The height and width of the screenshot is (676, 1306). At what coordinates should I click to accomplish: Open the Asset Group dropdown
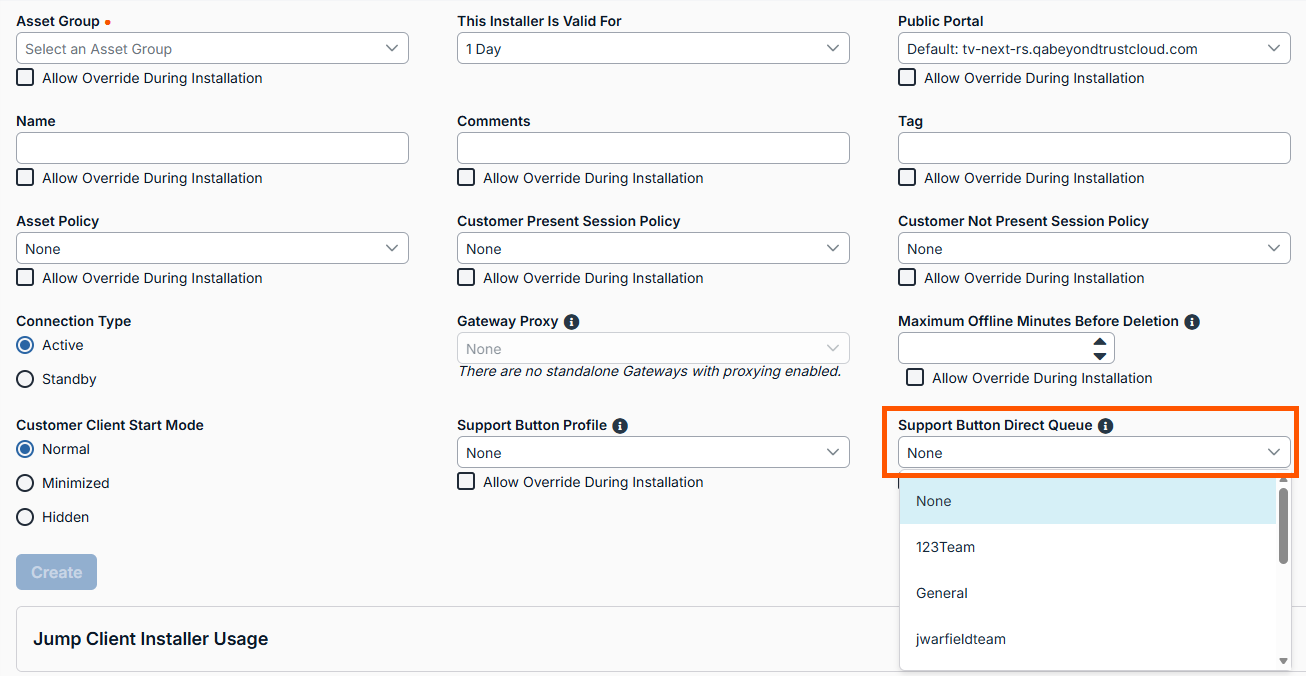(x=212, y=49)
